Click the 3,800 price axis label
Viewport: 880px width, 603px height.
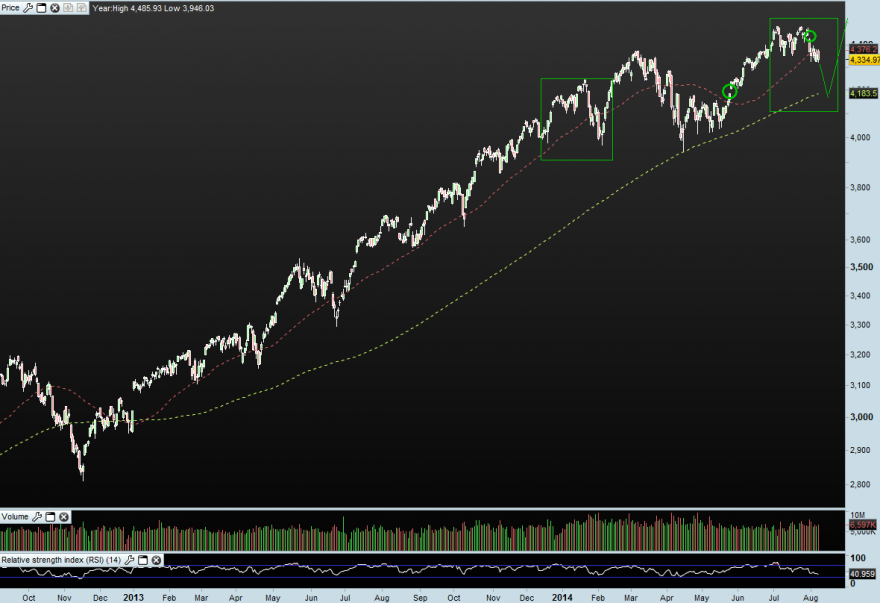tap(860, 188)
